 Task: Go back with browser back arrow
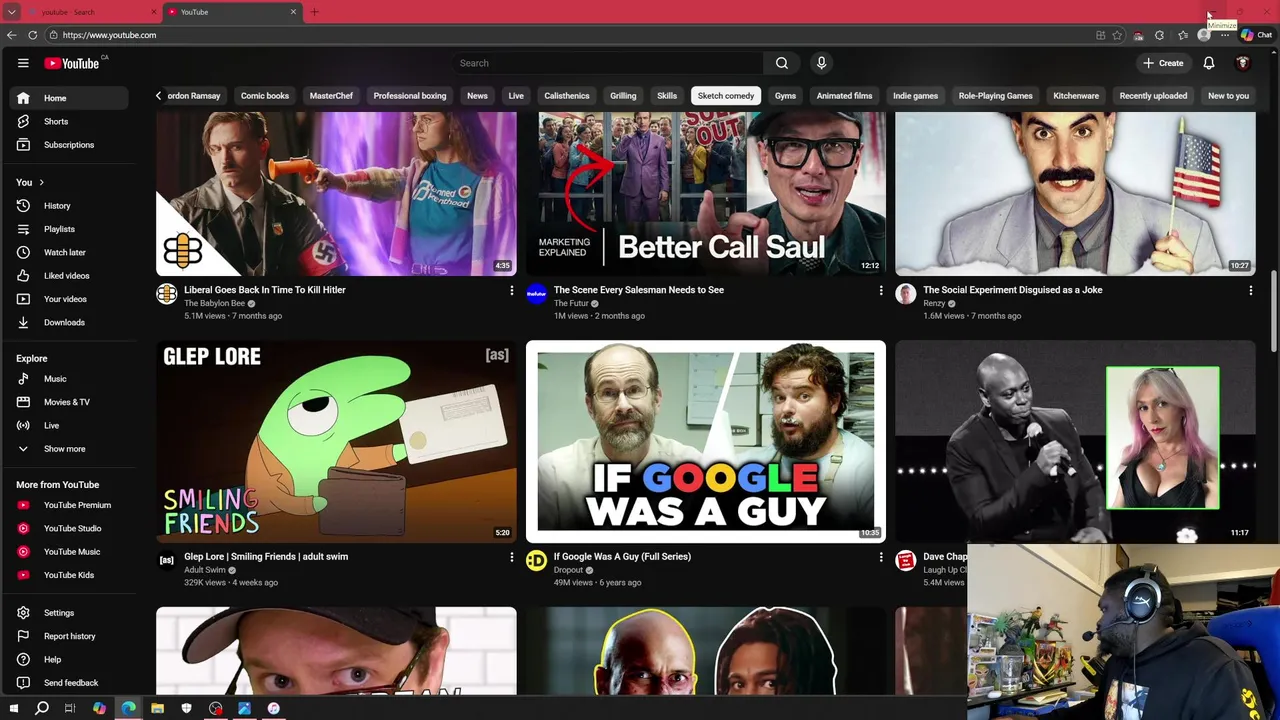12,35
